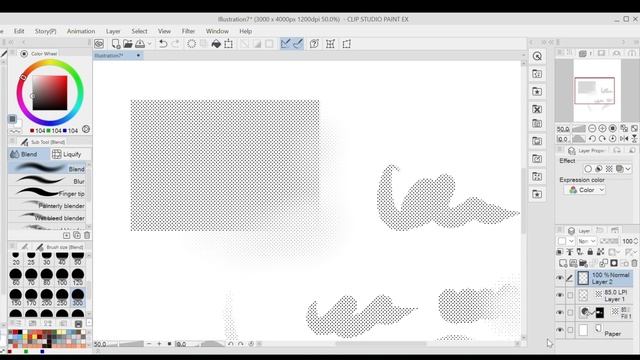Open the Edit menu

[x=19, y=31]
